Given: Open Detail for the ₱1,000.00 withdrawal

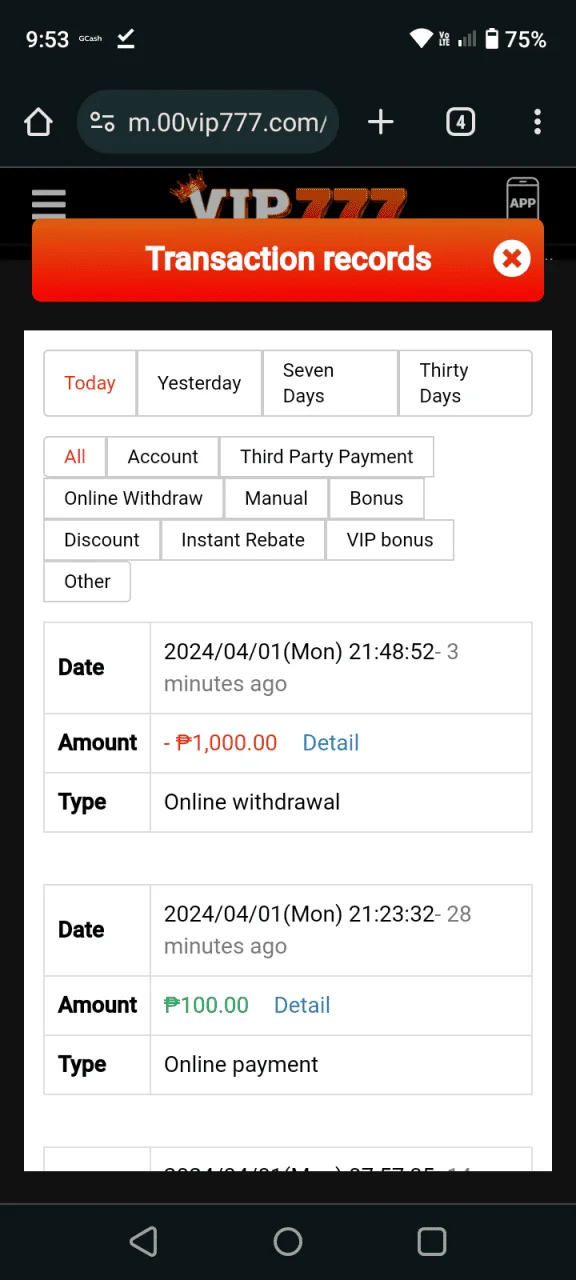Looking at the screenshot, I should coord(331,743).
